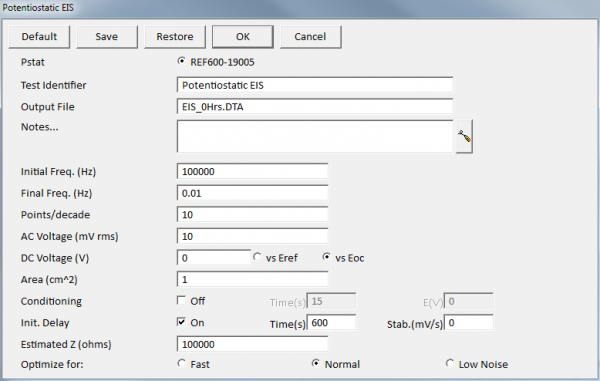Toggle the Init. Delay checkbox
The image size is (600, 381).
181,322
